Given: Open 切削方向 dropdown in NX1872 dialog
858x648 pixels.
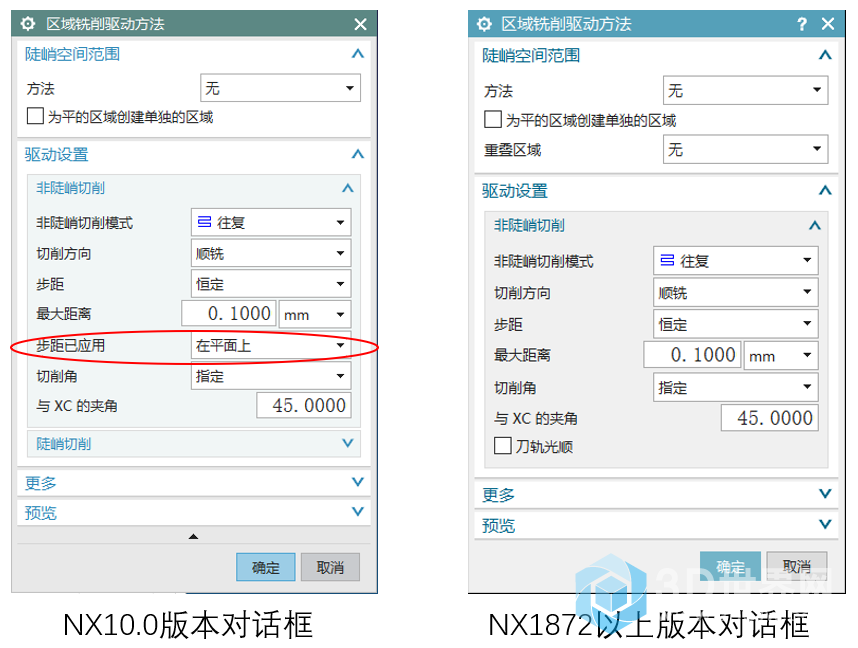Looking at the screenshot, I should pyautogui.click(x=736, y=292).
